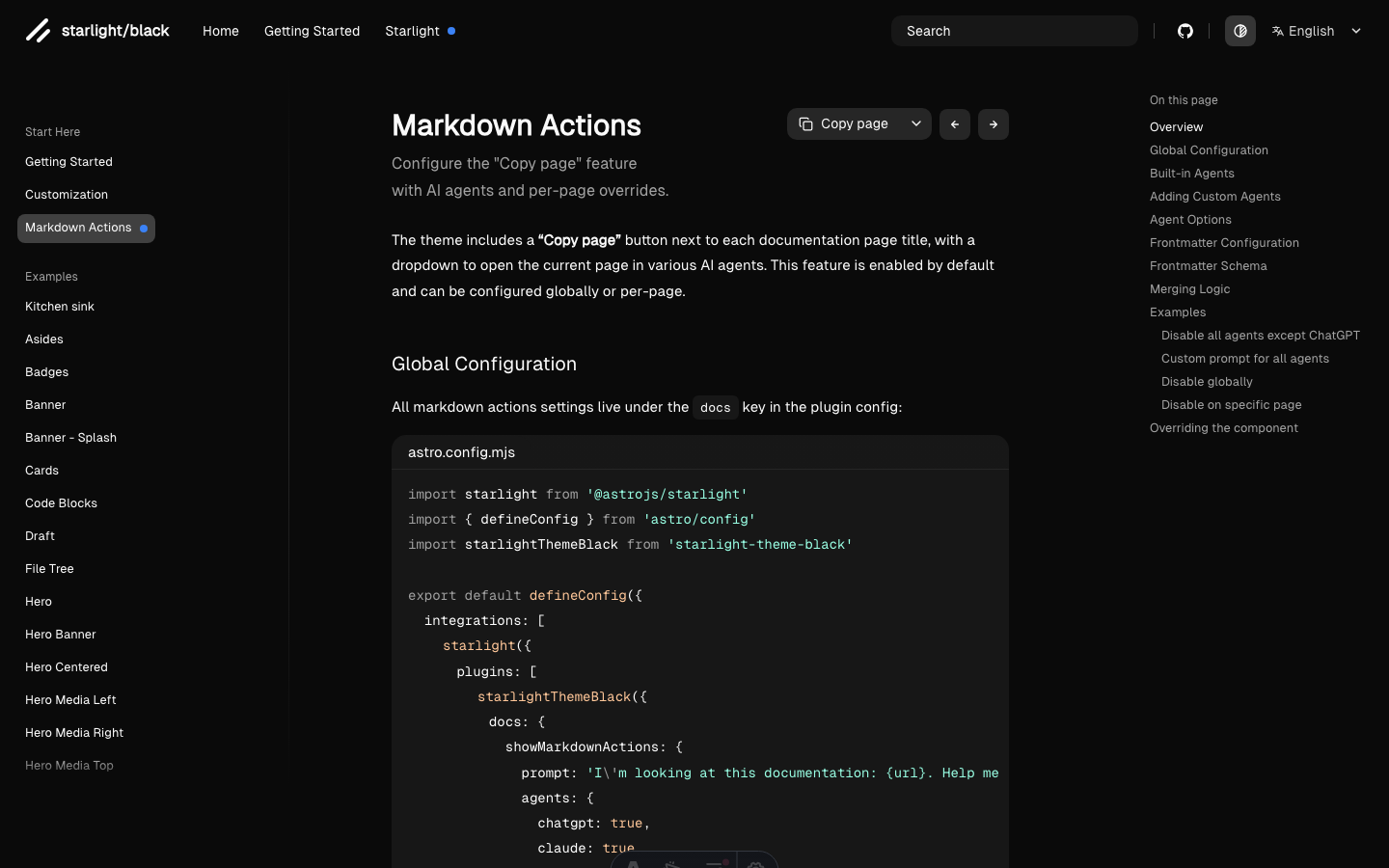Click the copy icon in Copy page button
Image resolution: width=1389 pixels, height=868 pixels.
pyautogui.click(x=805, y=124)
